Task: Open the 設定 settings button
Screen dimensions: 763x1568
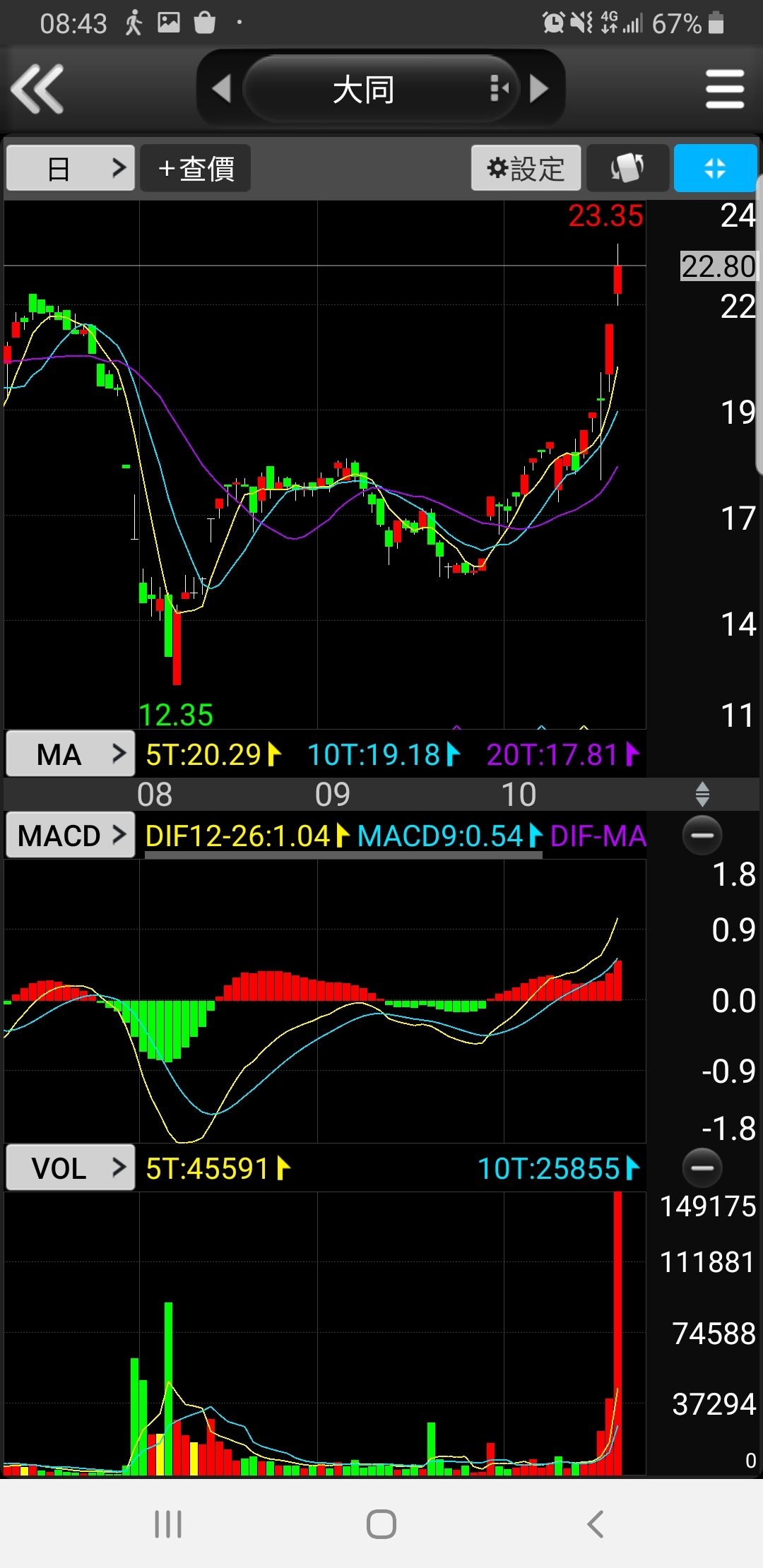Action: click(x=526, y=168)
